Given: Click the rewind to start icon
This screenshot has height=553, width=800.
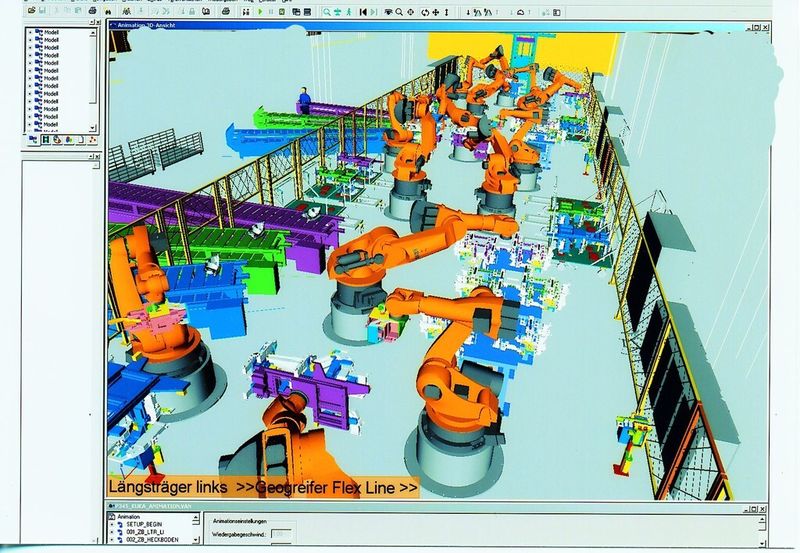Looking at the screenshot, I should [x=363, y=12].
